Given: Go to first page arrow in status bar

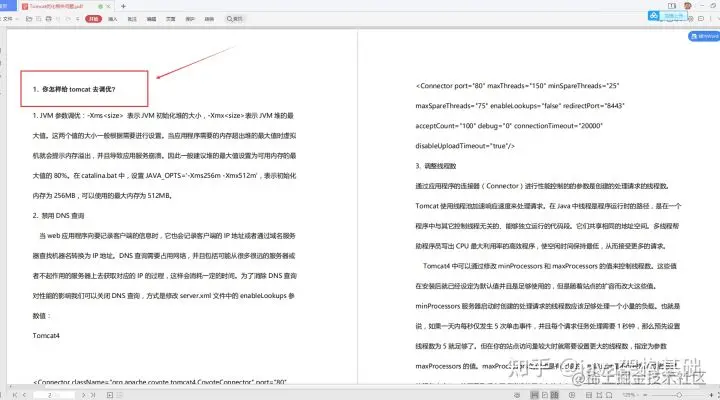Looking at the screenshot, I should (x=15, y=395).
